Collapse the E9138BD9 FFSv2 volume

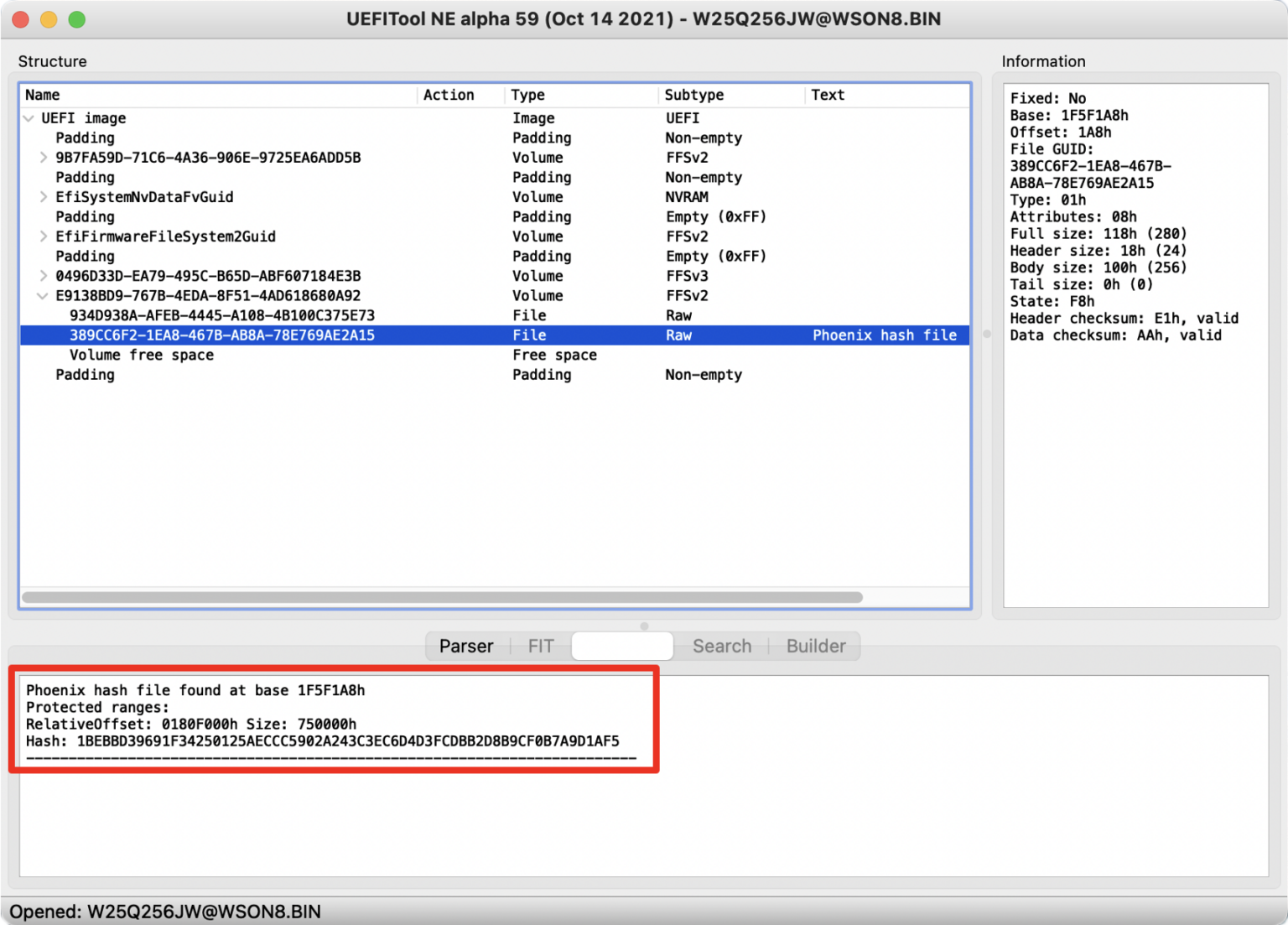(x=43, y=295)
